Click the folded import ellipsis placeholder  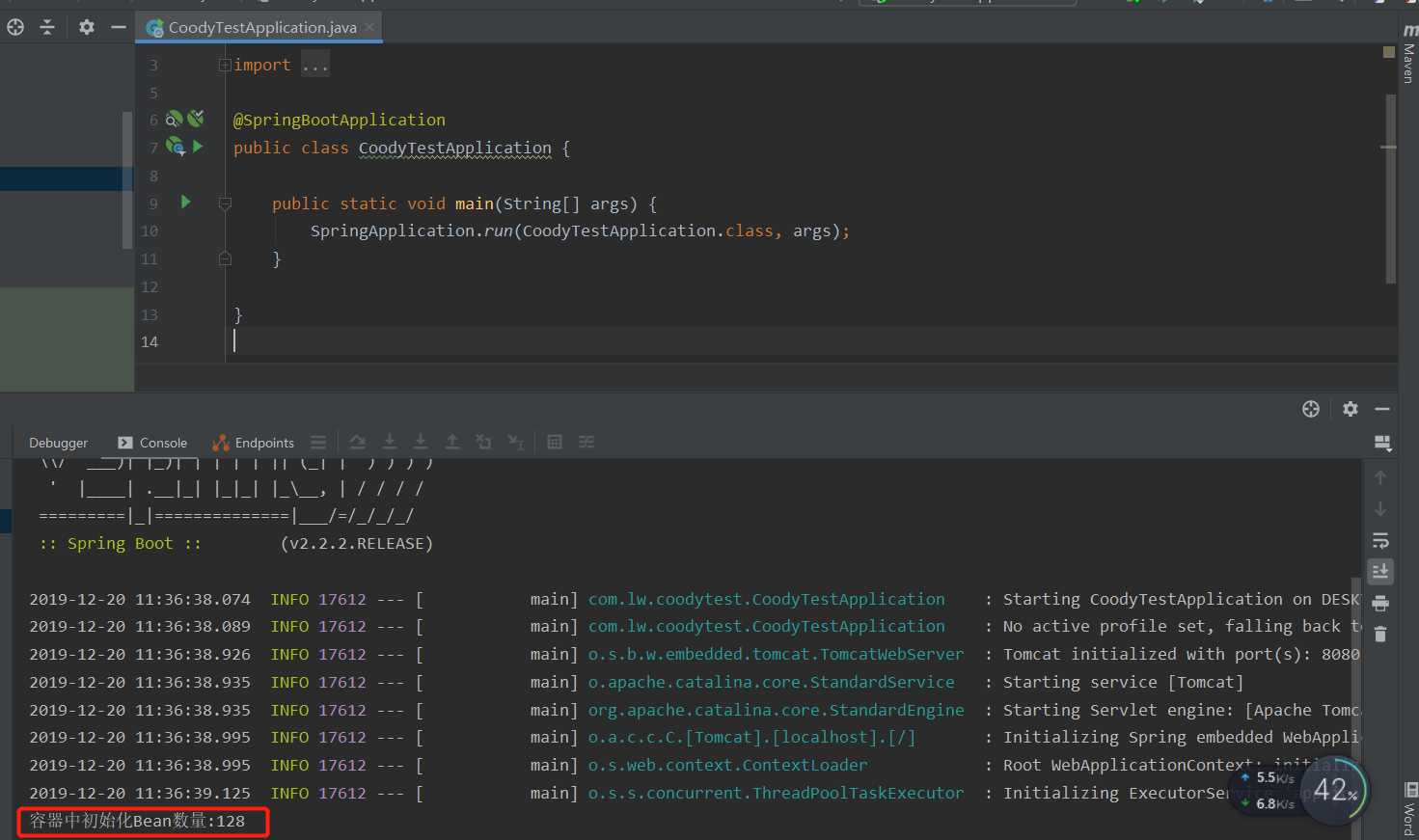click(x=314, y=65)
